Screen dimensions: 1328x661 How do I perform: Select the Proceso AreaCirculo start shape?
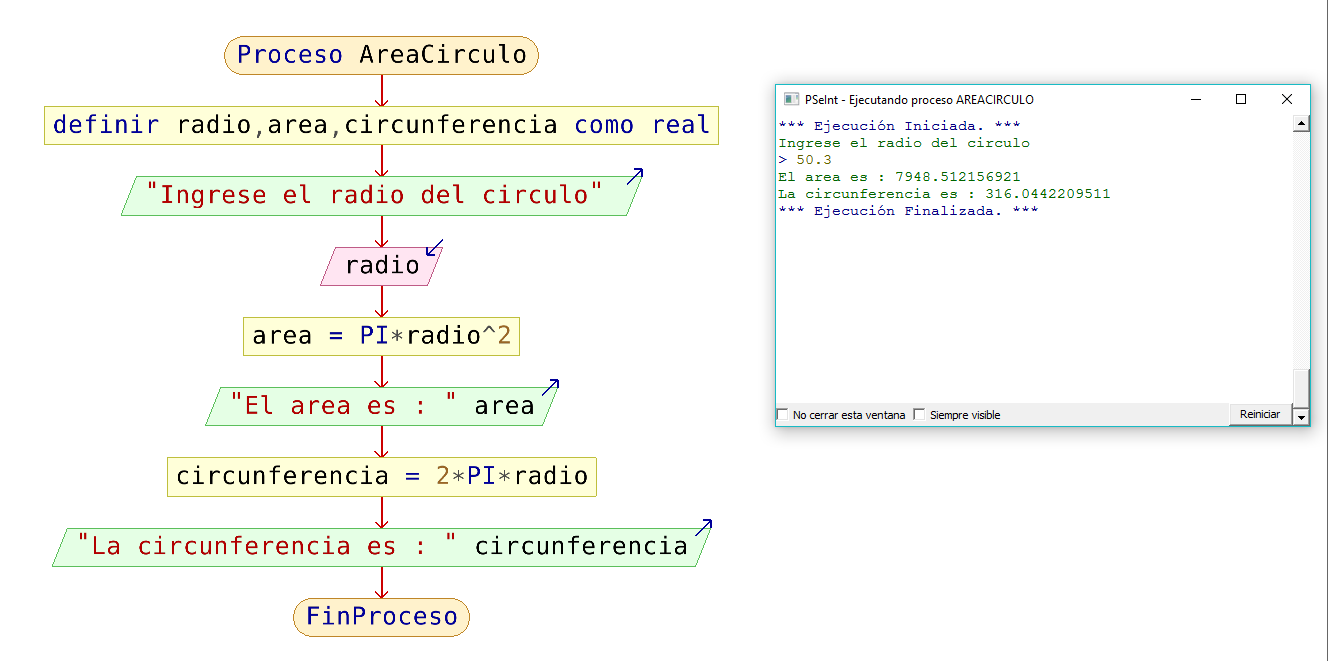(381, 55)
